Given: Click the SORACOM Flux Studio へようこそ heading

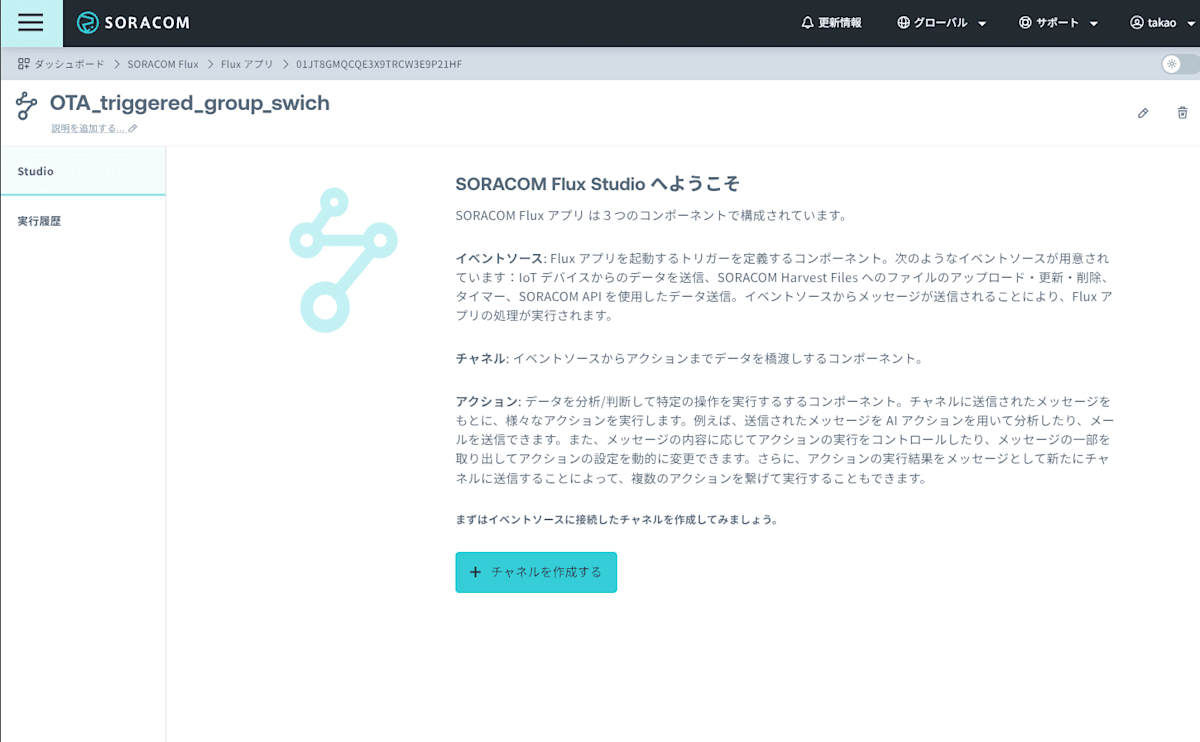Looking at the screenshot, I should (597, 184).
